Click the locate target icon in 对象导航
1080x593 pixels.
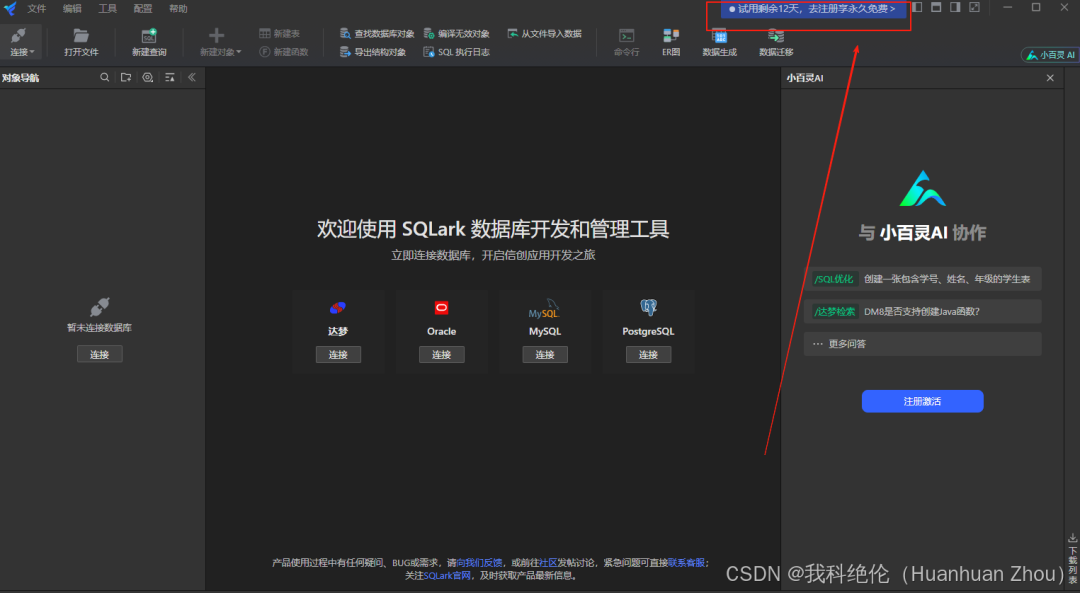[x=147, y=78]
